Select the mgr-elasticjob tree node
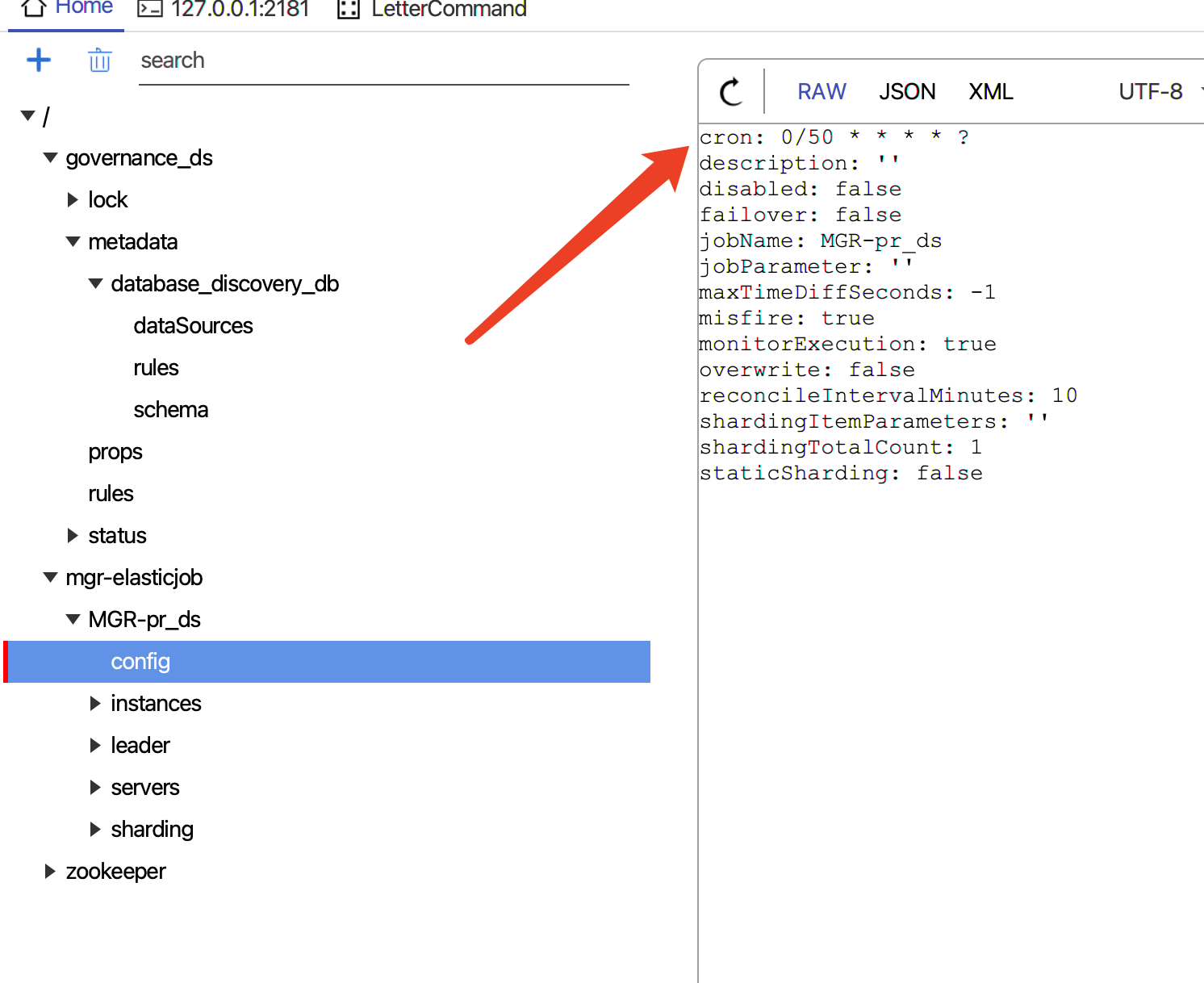Screen dimensions: 1204x983 pos(134,578)
